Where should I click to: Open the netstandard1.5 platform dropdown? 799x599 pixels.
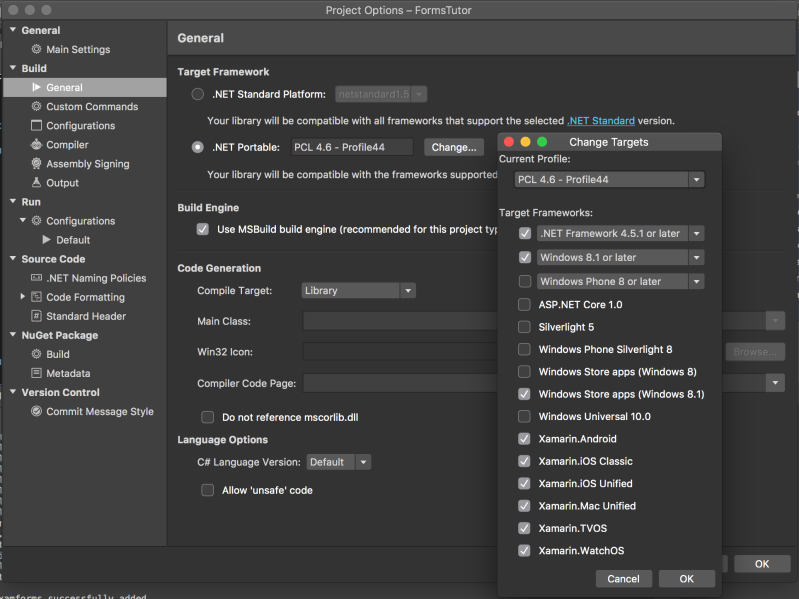pyautogui.click(x=381, y=94)
